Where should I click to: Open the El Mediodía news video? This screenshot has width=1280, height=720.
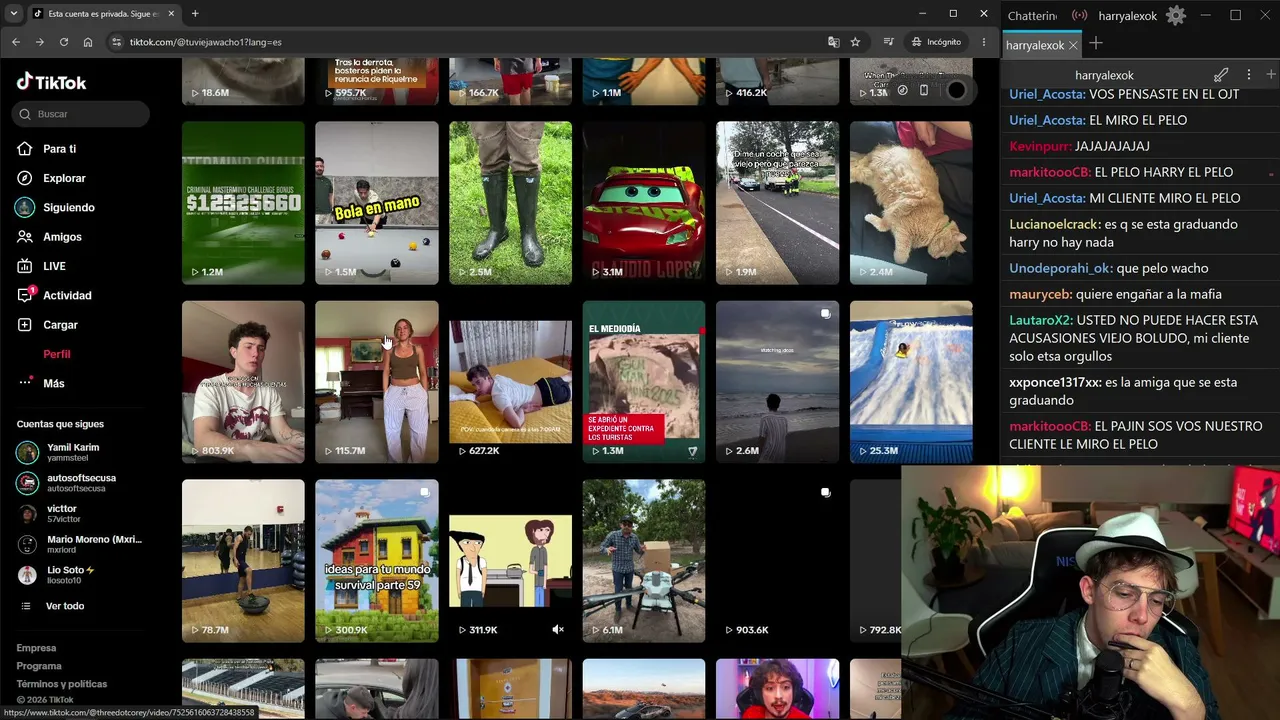click(x=644, y=382)
